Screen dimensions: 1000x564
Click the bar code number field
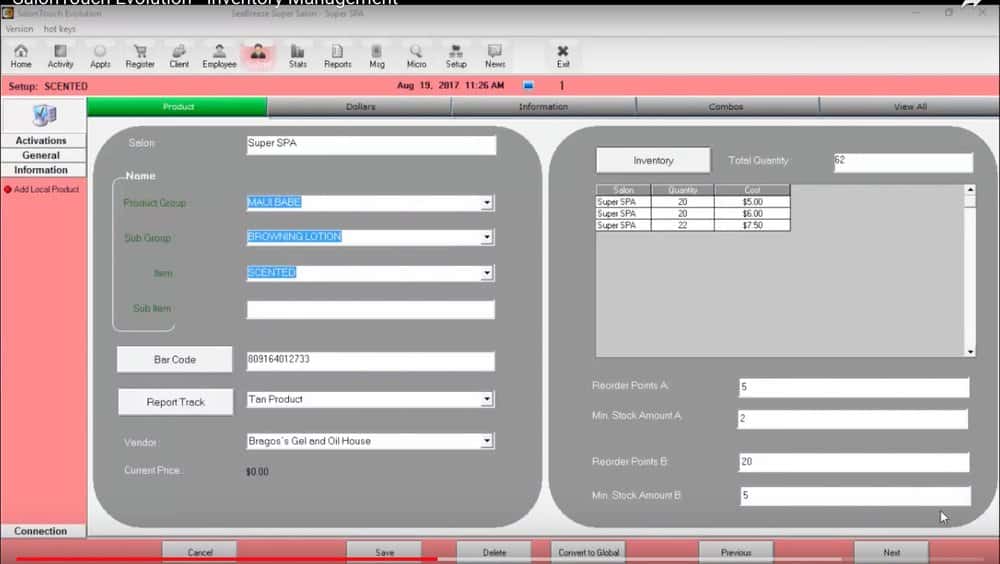(x=371, y=361)
